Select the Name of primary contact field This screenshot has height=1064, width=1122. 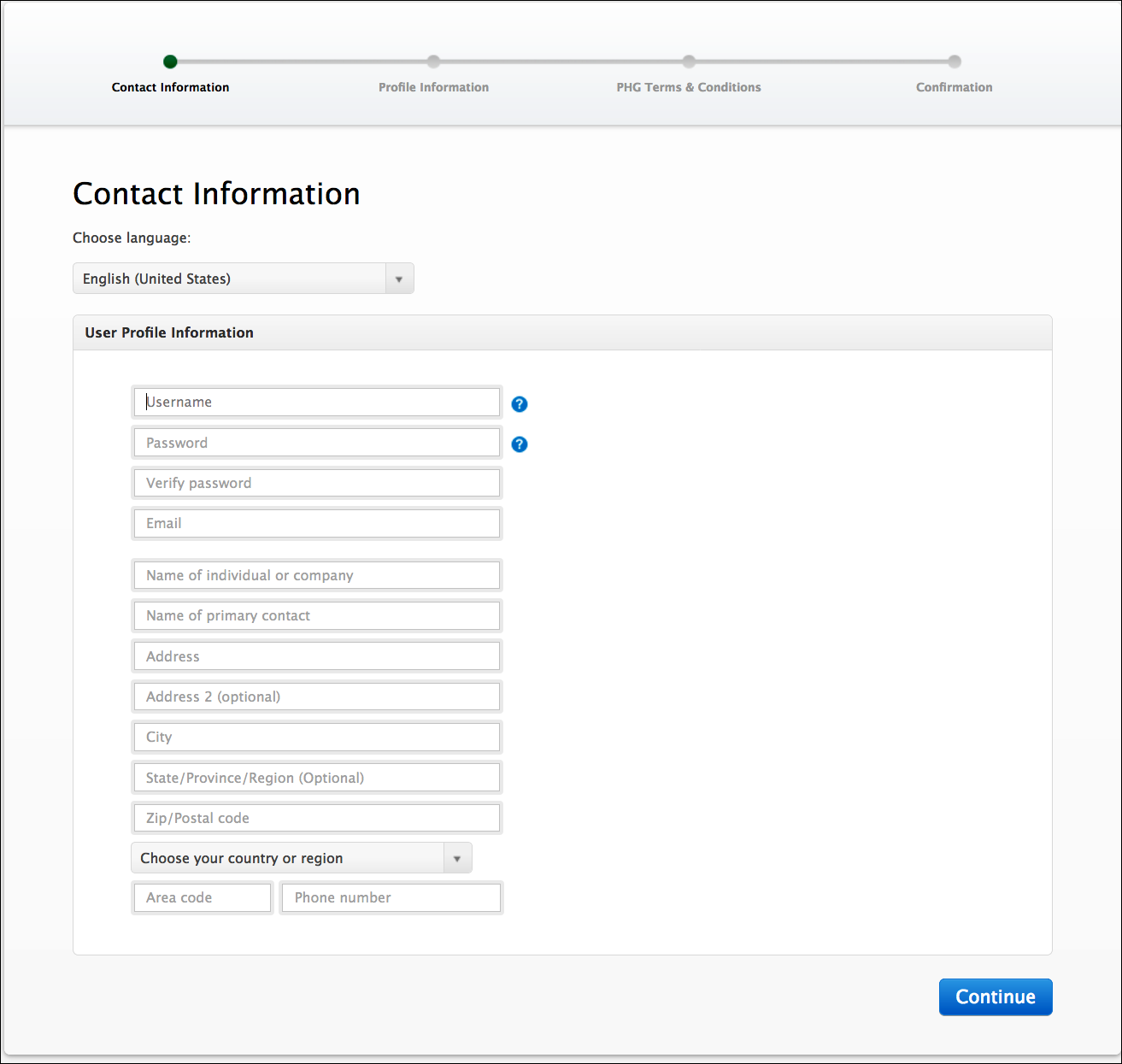coord(317,615)
